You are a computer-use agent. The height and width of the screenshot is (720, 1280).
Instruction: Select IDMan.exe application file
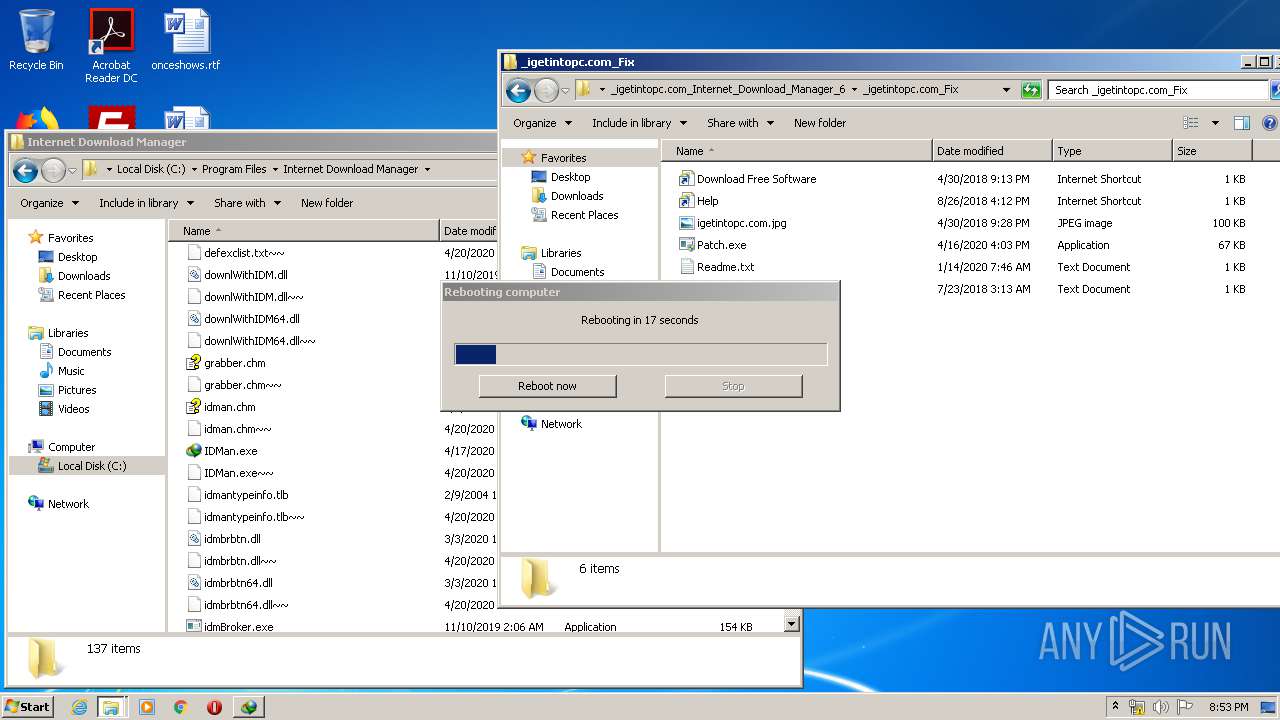pos(230,451)
